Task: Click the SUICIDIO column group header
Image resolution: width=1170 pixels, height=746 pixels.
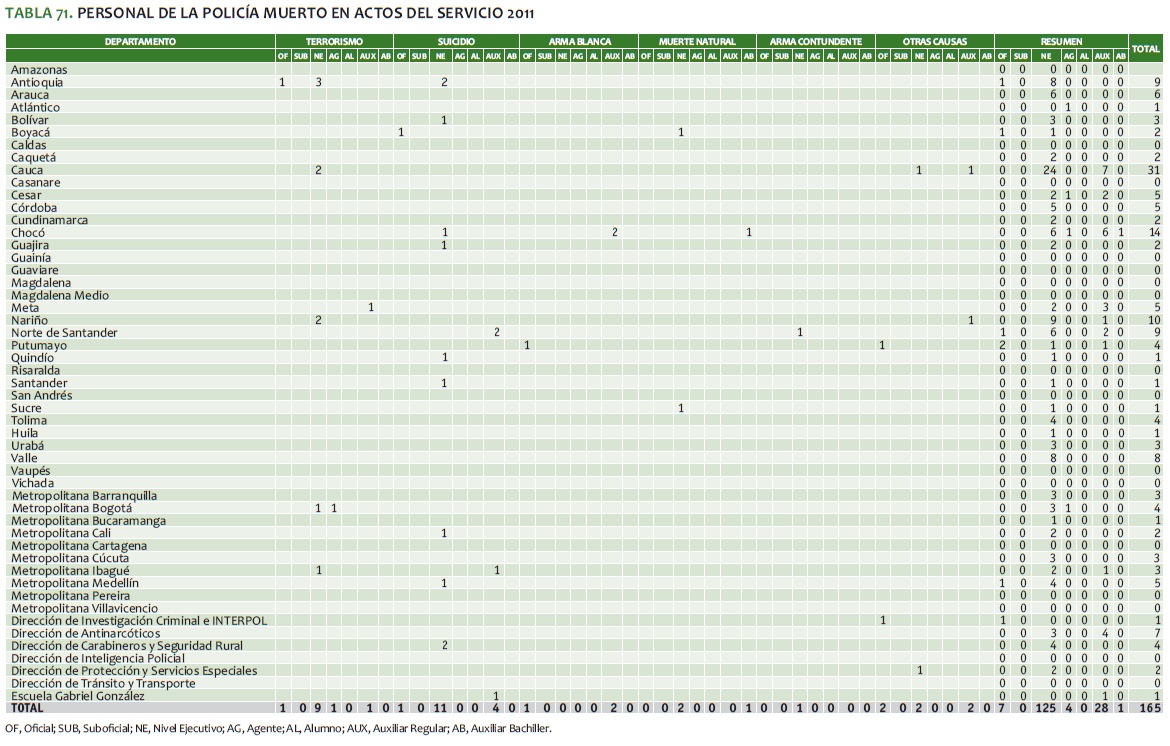Action: [456, 41]
